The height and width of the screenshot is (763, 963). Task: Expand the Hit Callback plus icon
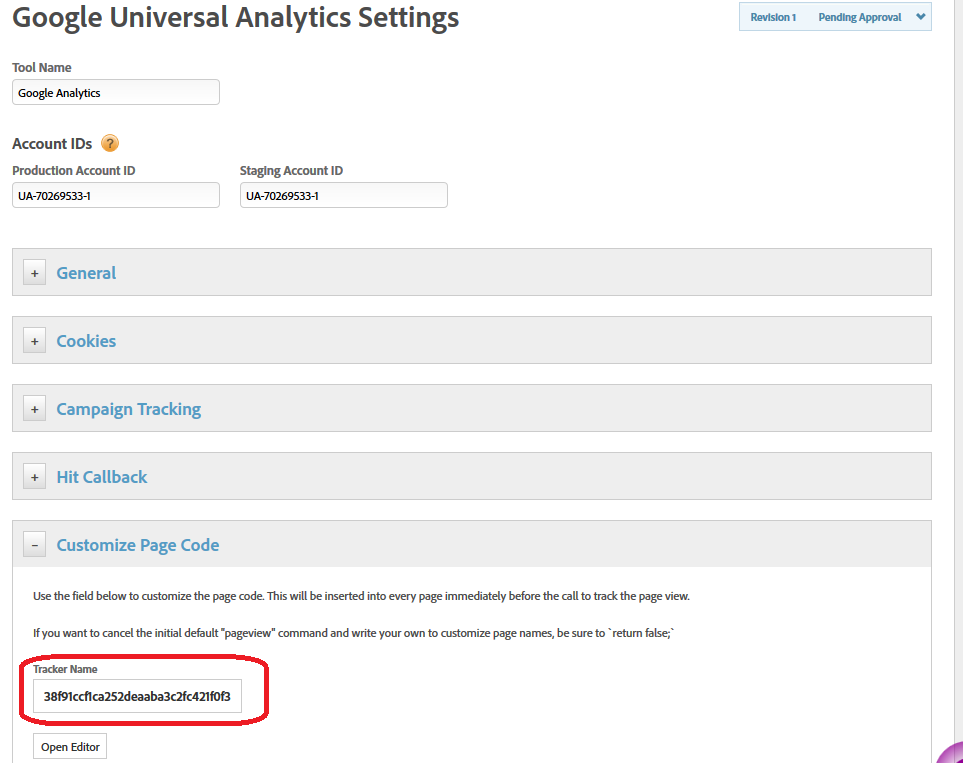35,477
